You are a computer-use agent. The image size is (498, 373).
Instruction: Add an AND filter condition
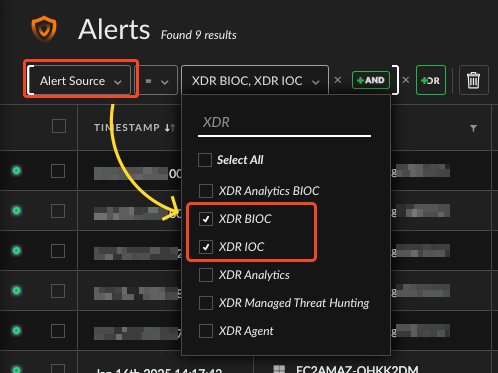pyautogui.click(x=371, y=80)
